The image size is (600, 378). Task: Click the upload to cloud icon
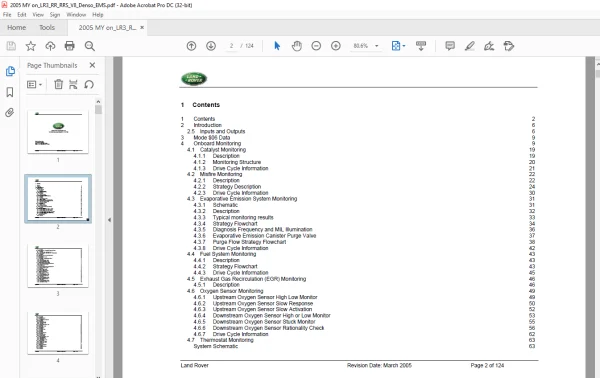pos(50,46)
